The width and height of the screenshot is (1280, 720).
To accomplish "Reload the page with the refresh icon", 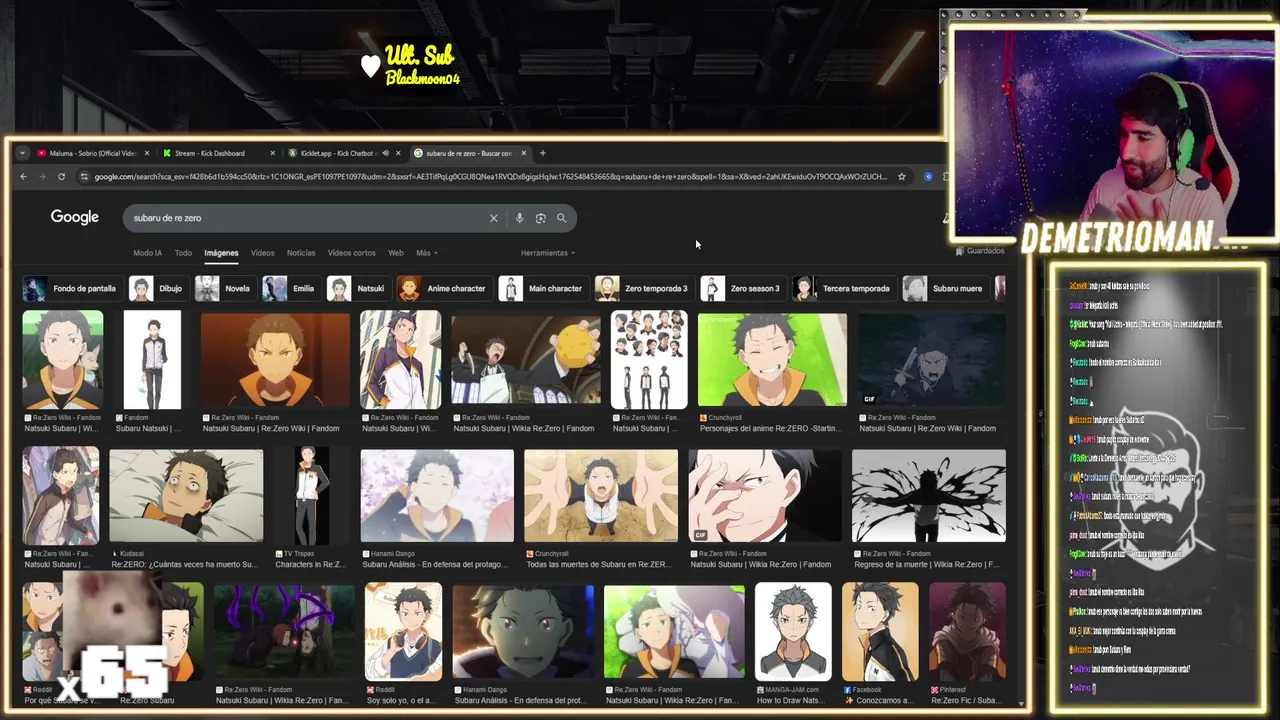I will point(61,177).
